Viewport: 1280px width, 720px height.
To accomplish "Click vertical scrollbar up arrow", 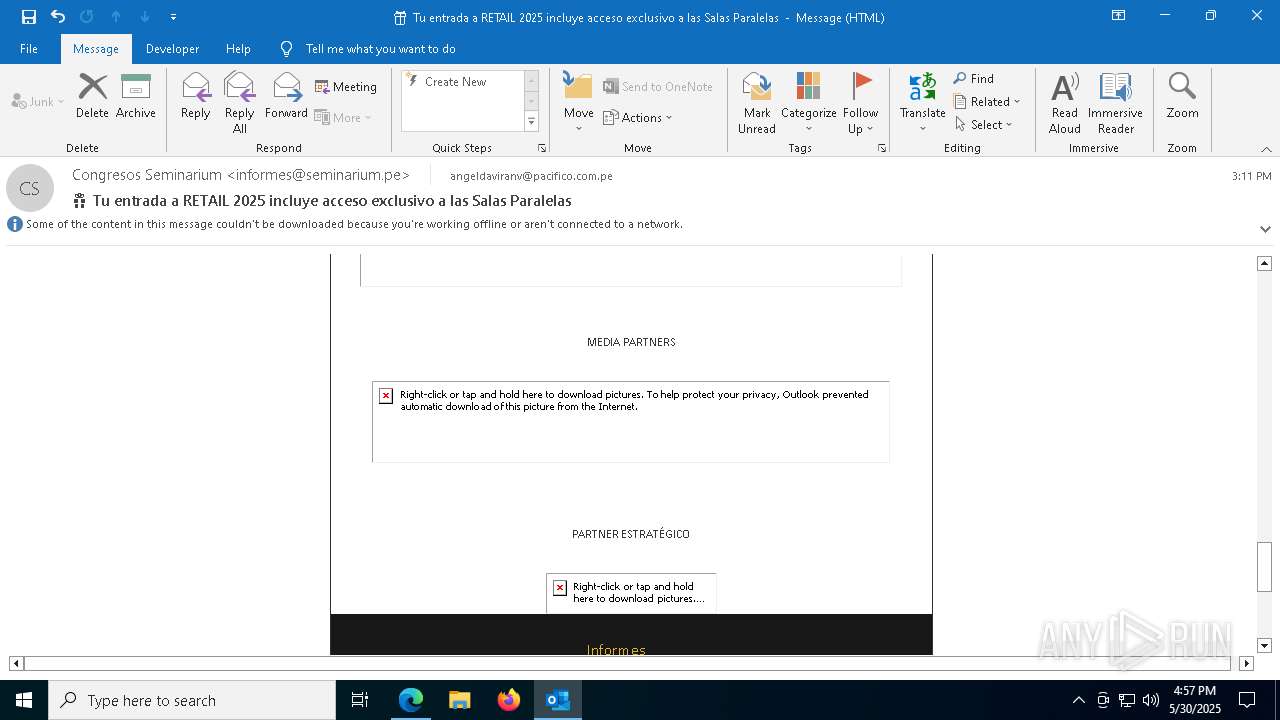I will [x=1264, y=263].
